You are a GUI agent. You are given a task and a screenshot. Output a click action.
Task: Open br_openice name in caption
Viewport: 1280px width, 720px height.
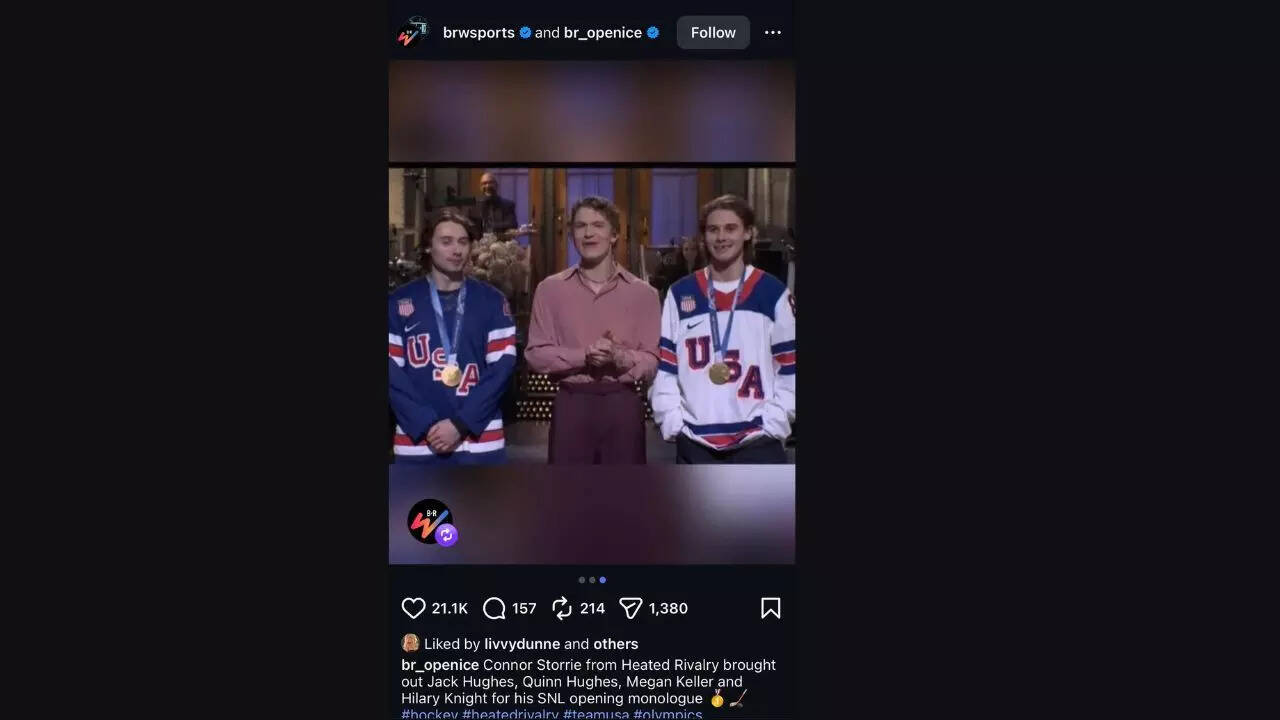[440, 665]
